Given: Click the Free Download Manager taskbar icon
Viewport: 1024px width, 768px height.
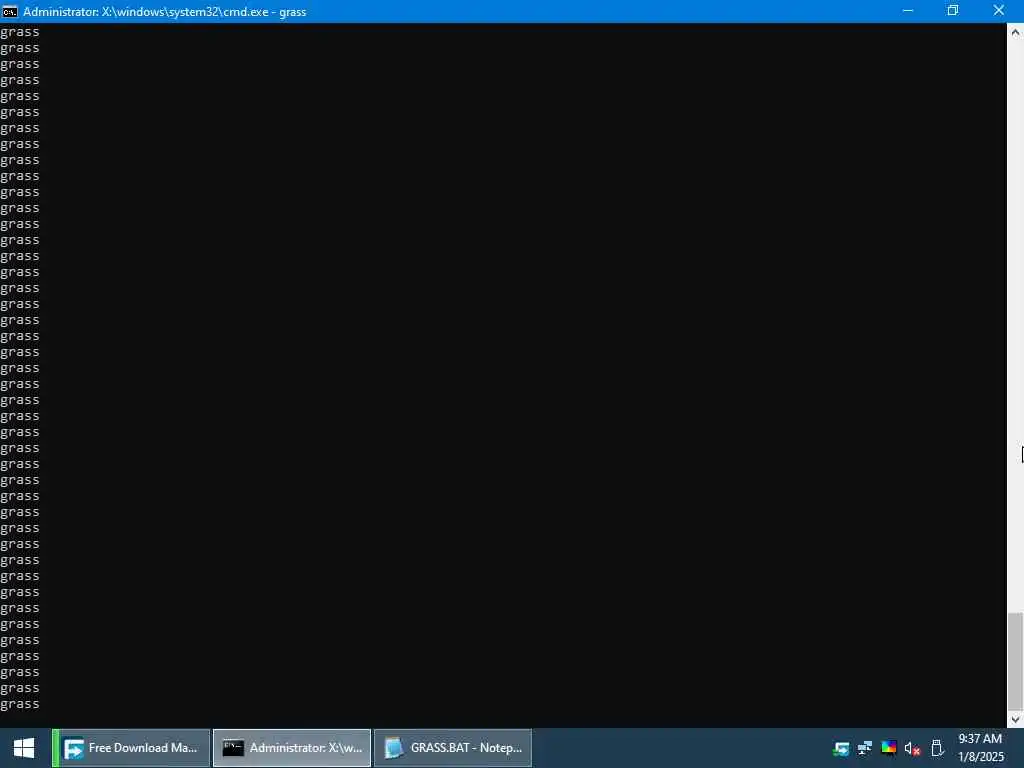Looking at the screenshot, I should 73,748.
